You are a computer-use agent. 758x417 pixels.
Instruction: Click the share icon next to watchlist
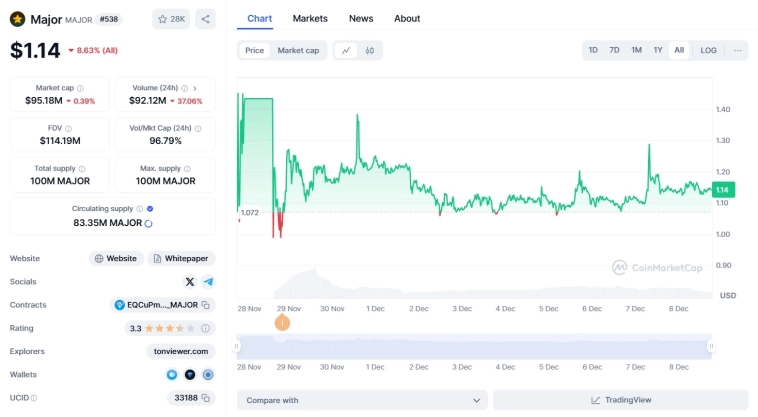click(205, 19)
